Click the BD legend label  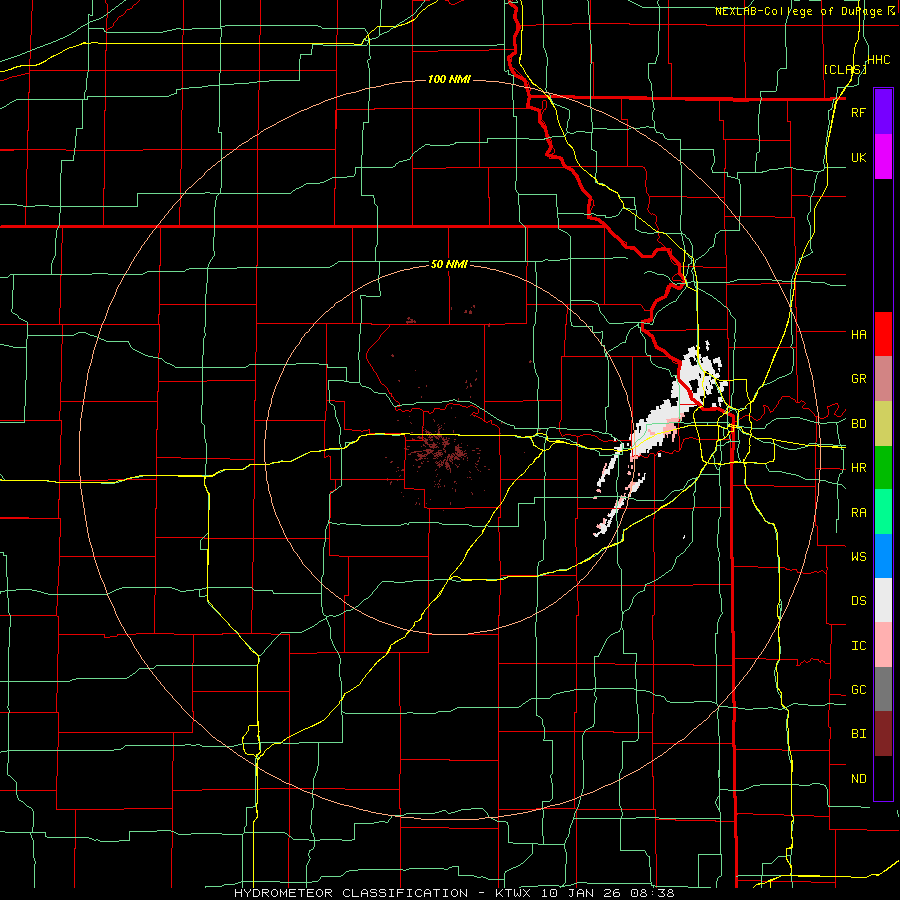[858, 424]
